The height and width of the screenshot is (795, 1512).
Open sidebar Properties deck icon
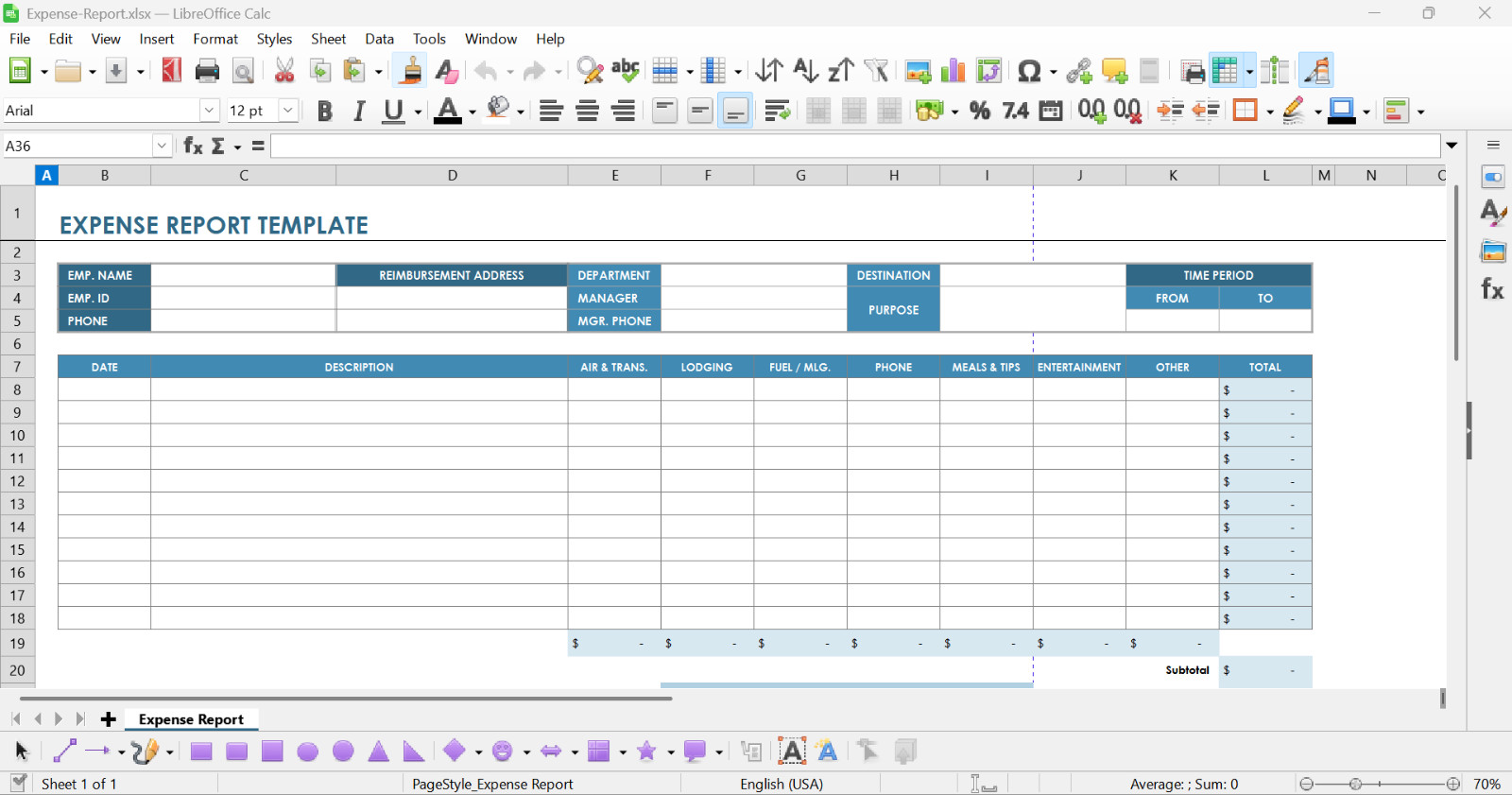click(1493, 178)
